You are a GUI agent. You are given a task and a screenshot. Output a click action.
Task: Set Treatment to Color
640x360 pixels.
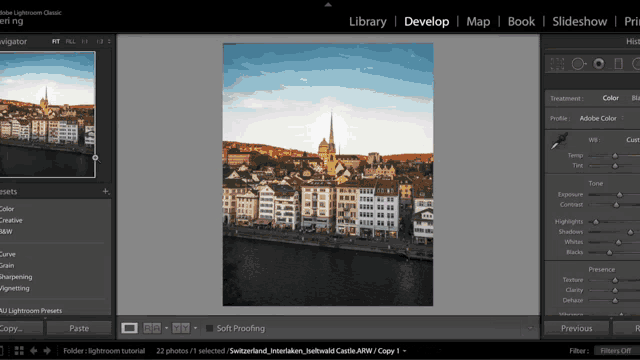tap(611, 98)
